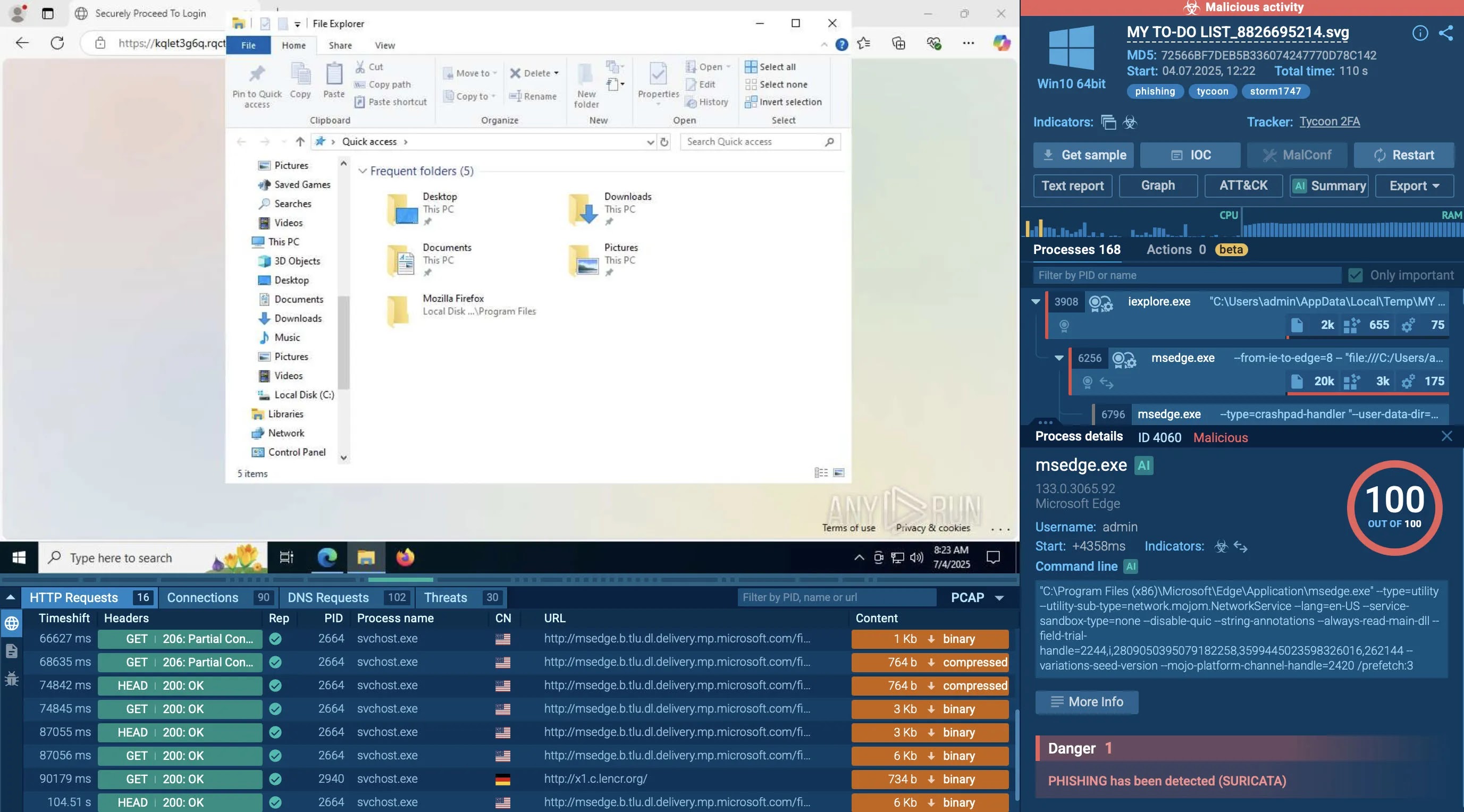Open the taskbar volume icon

[916, 557]
